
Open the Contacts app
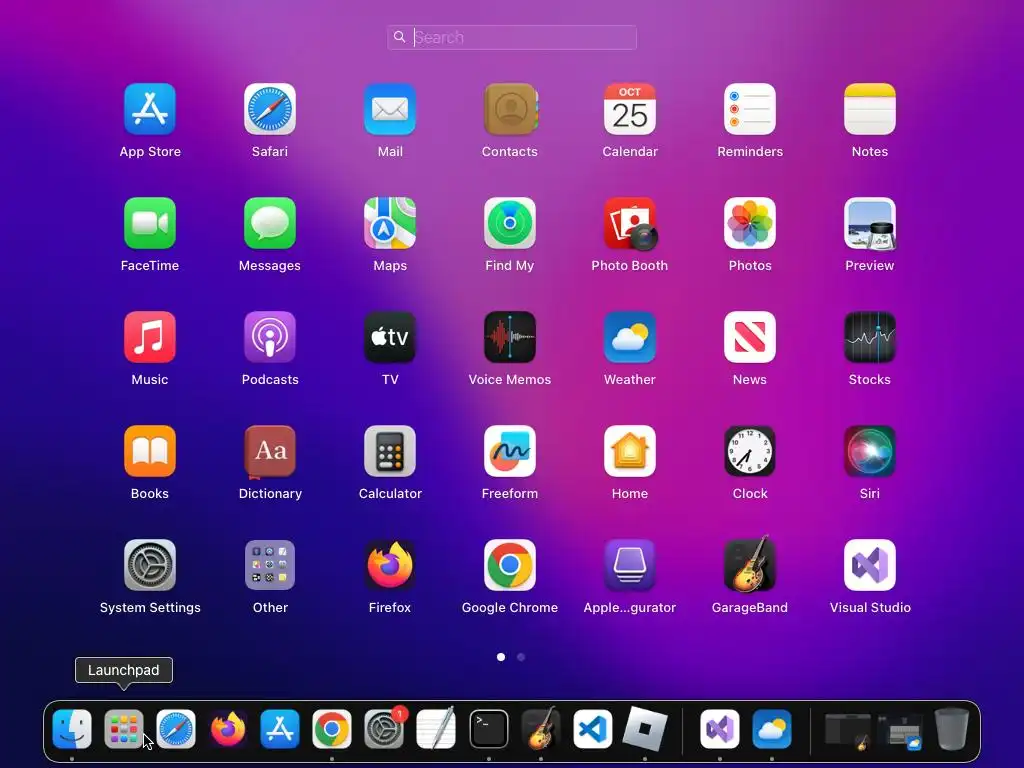click(x=510, y=109)
